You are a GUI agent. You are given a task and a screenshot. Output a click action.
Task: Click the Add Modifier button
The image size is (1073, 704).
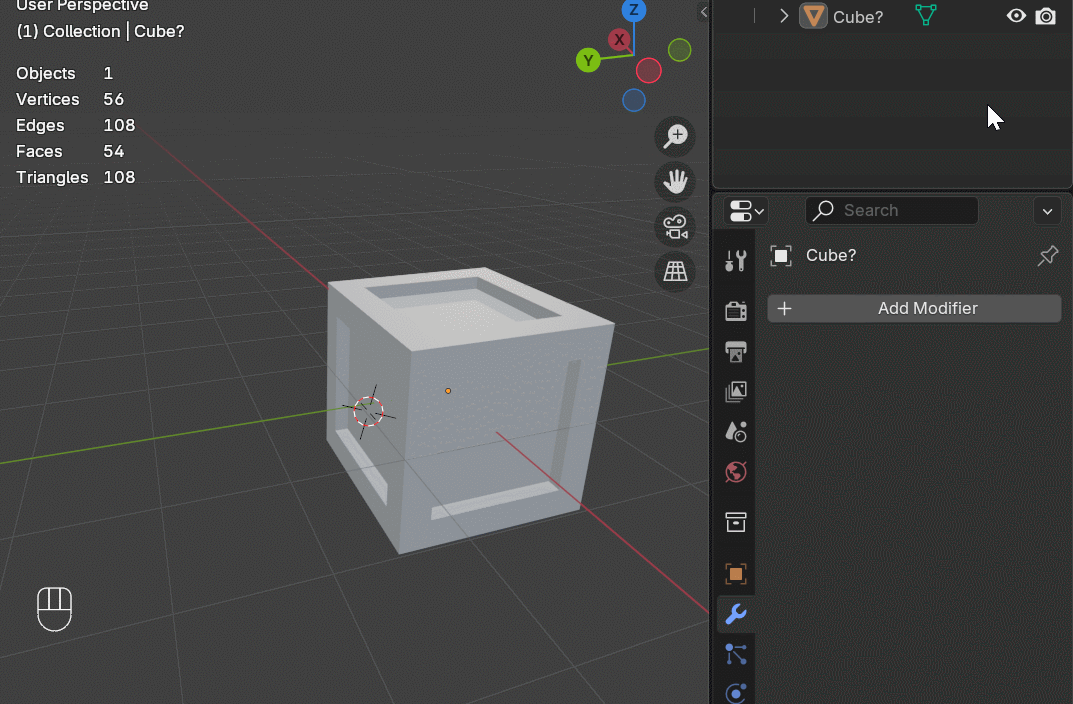click(x=913, y=308)
